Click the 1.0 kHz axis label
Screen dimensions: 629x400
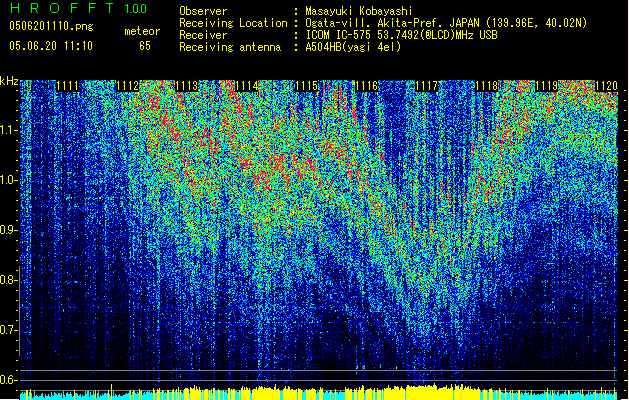9,180
